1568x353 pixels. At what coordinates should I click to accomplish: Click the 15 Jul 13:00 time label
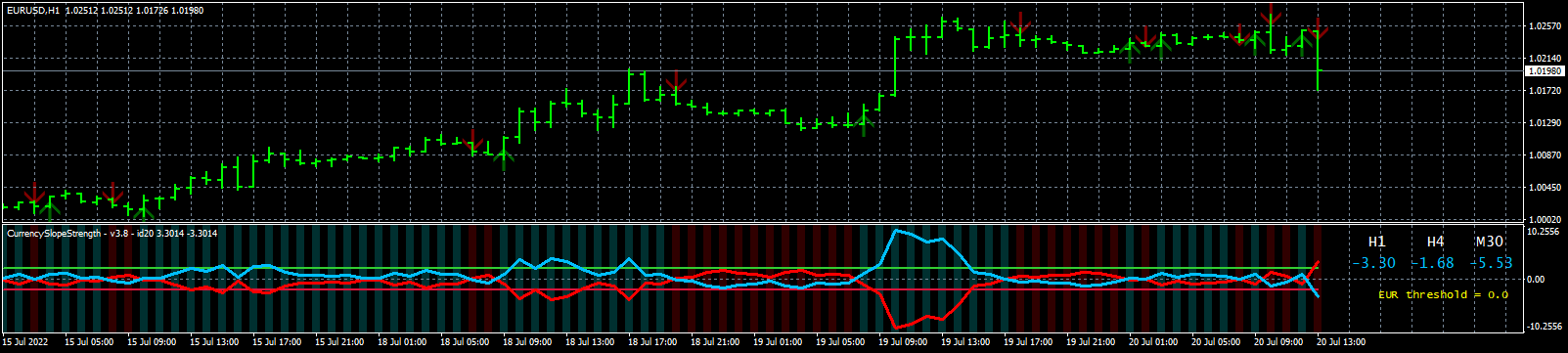tap(214, 342)
